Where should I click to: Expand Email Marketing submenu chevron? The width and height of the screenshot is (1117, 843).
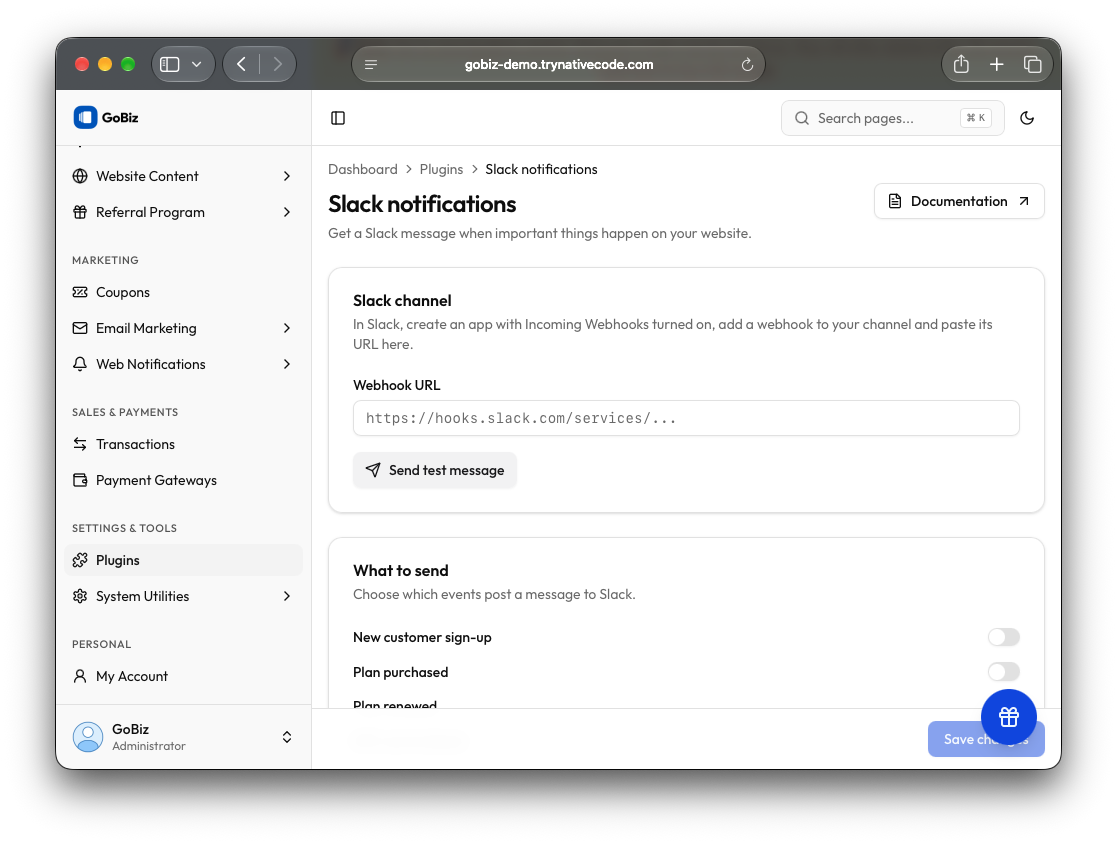(286, 329)
